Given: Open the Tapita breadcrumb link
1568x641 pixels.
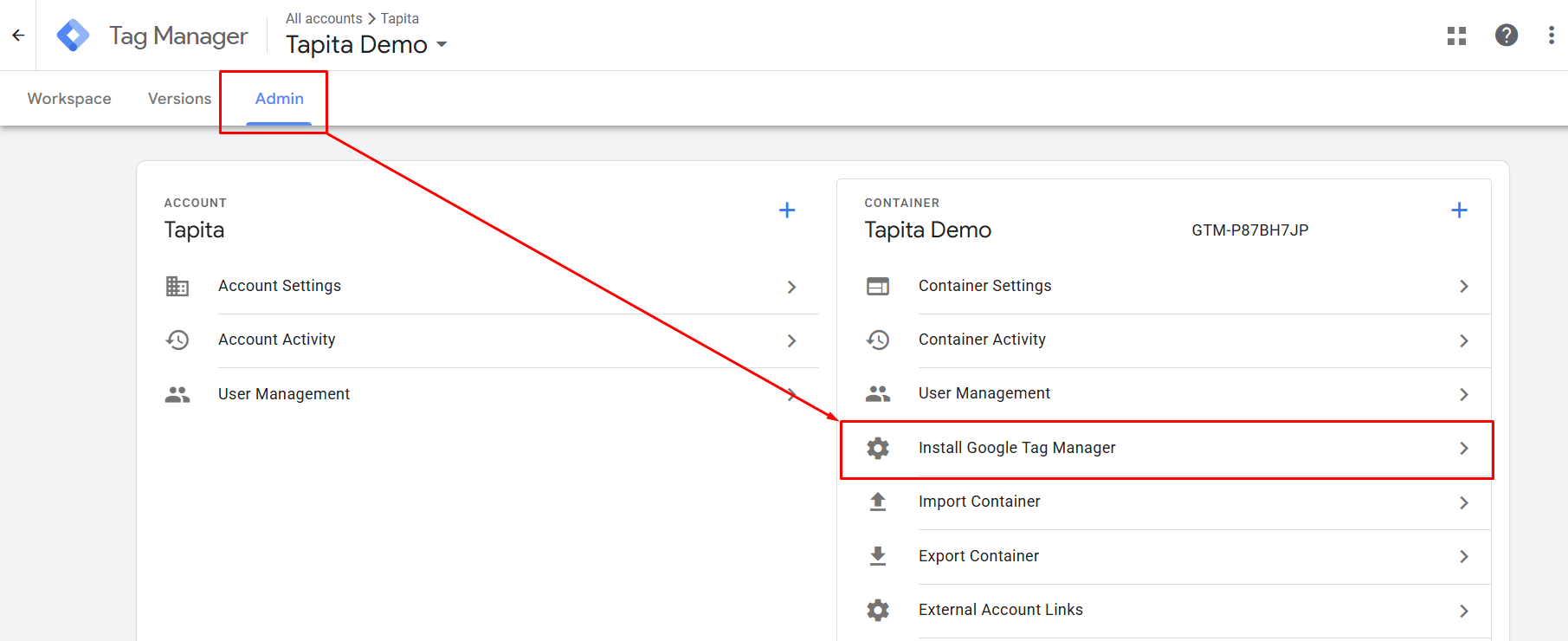Looking at the screenshot, I should tap(400, 18).
